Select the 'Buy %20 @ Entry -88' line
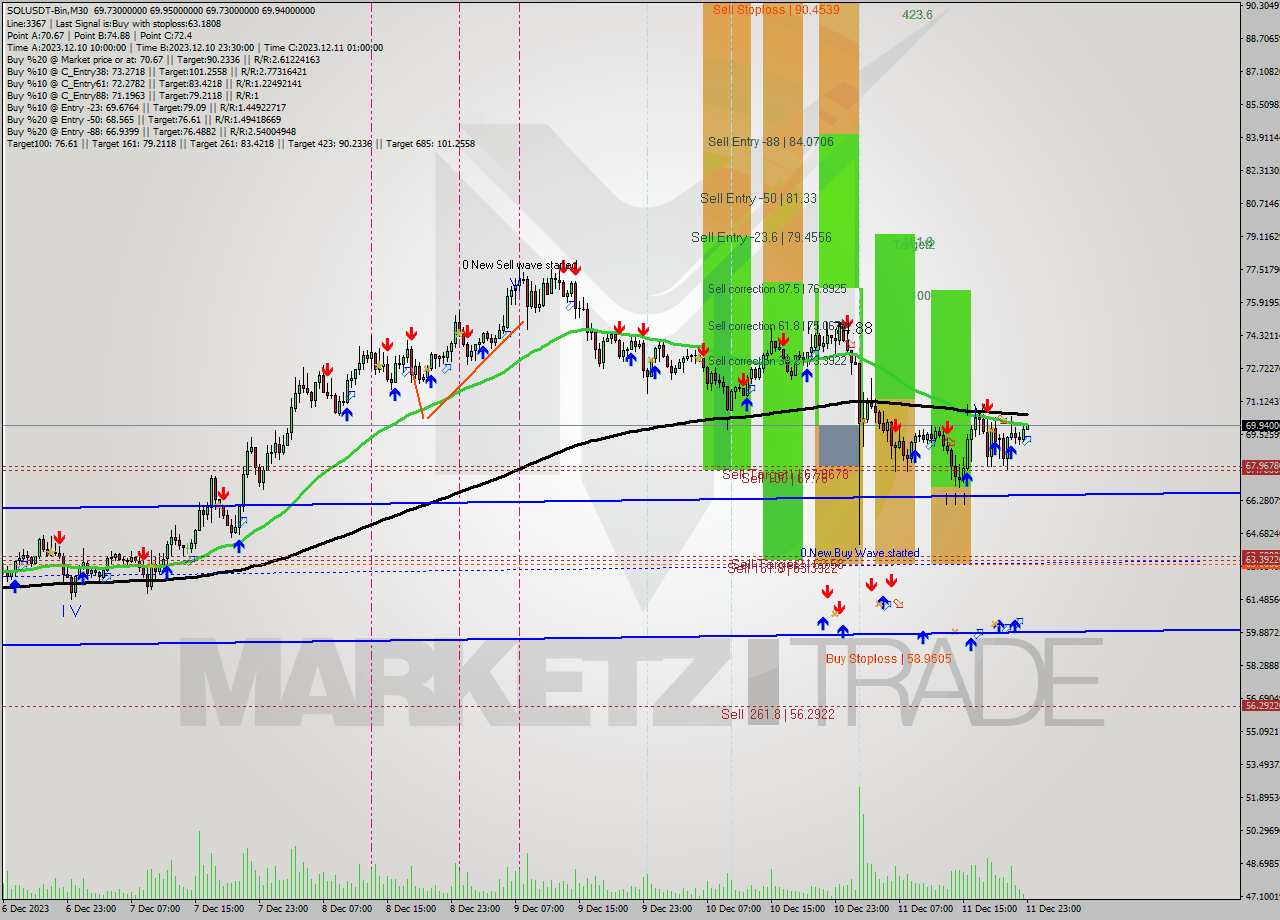 151,131
